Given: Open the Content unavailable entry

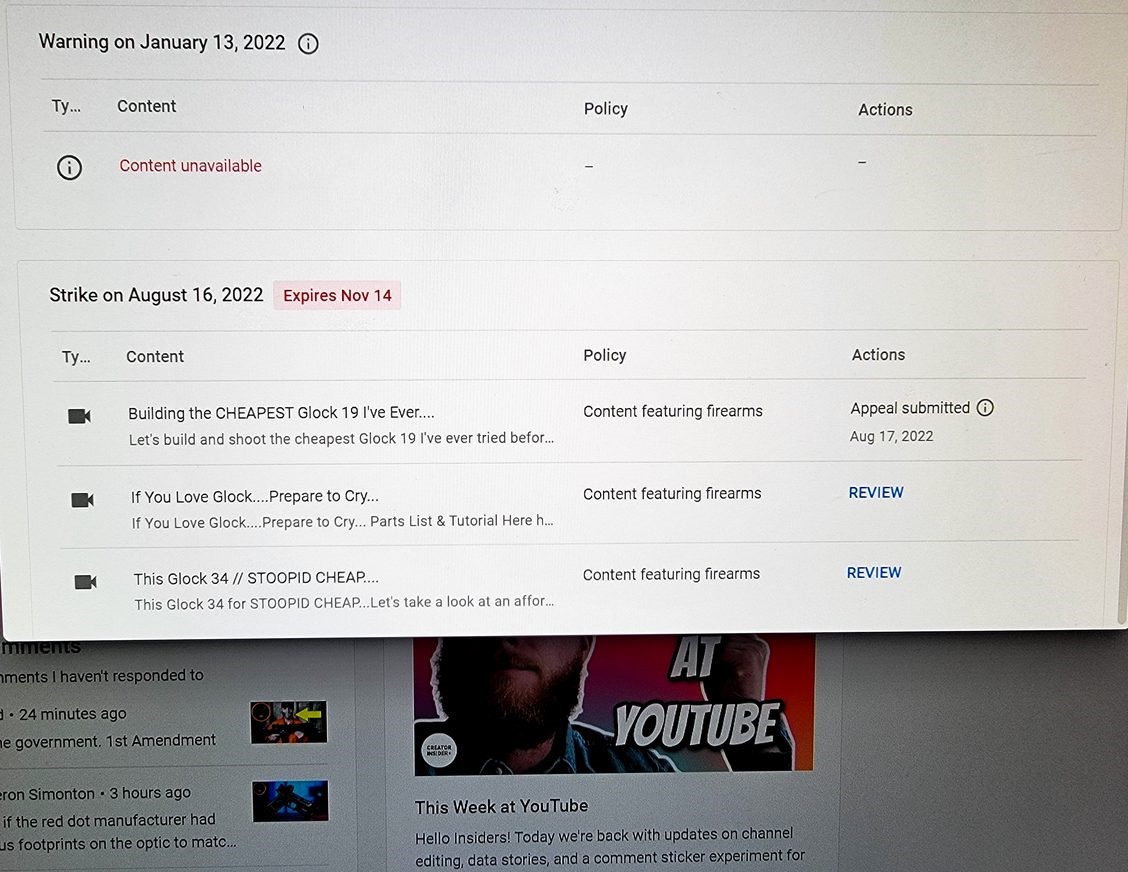Looking at the screenshot, I should coord(191,165).
